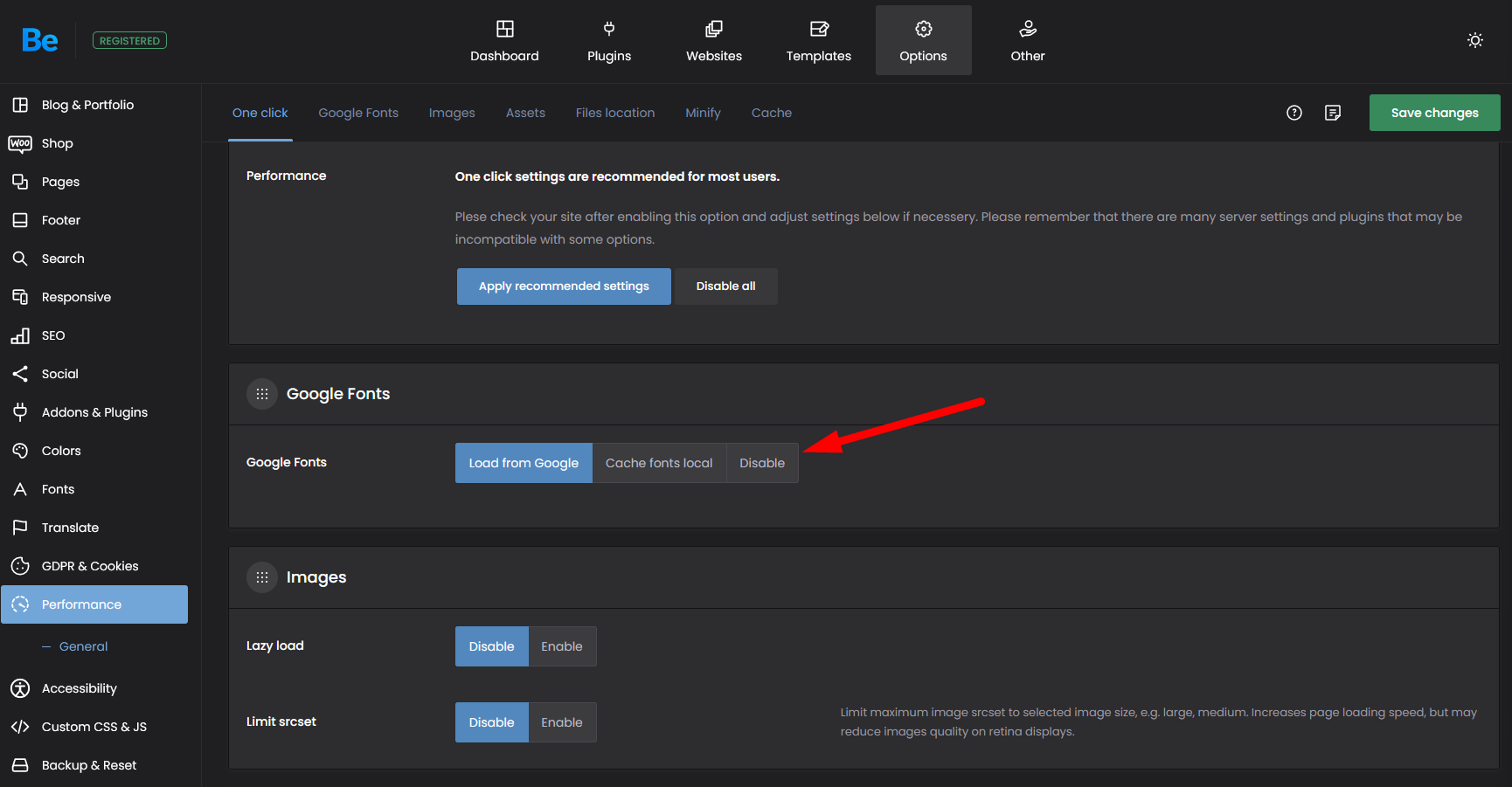The height and width of the screenshot is (787, 1512).
Task: Click the Translate flag icon
Action: 20,528
